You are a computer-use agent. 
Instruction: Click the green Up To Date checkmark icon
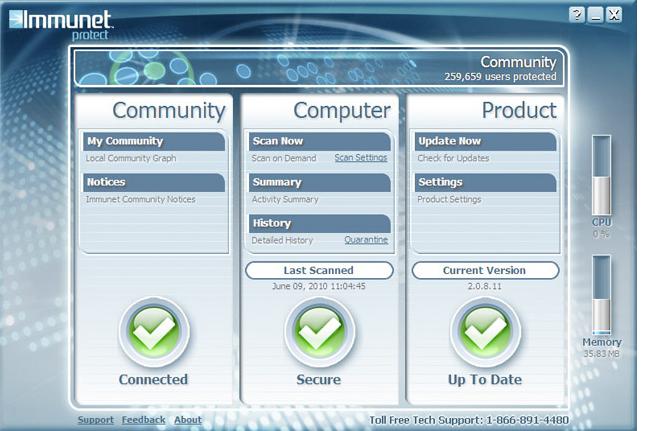click(485, 332)
